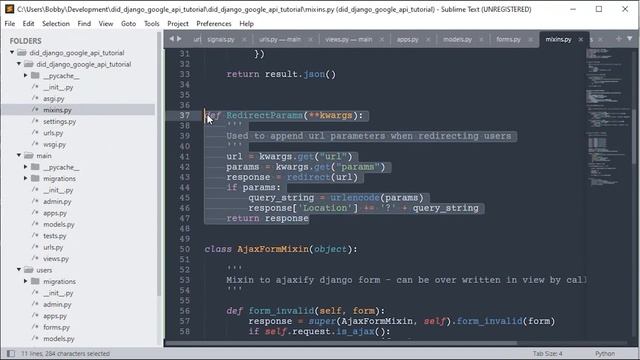Click the minimap code overview
640x360 pixels.
pos(608,118)
